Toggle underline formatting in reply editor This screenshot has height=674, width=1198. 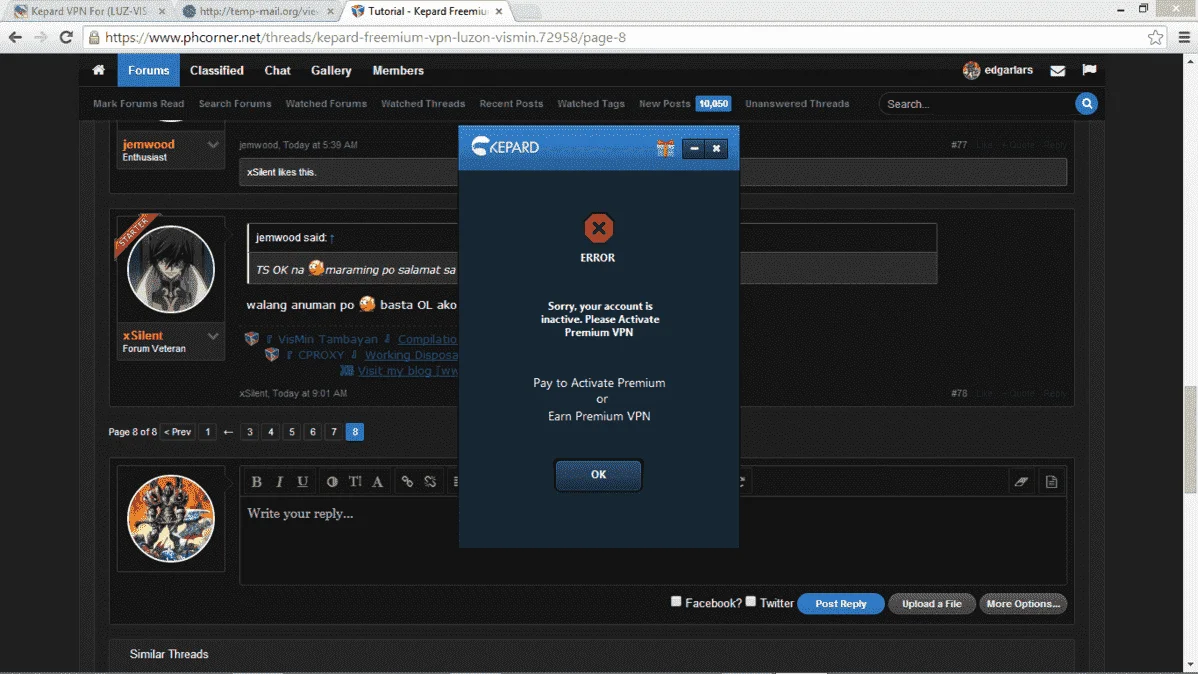[303, 481]
